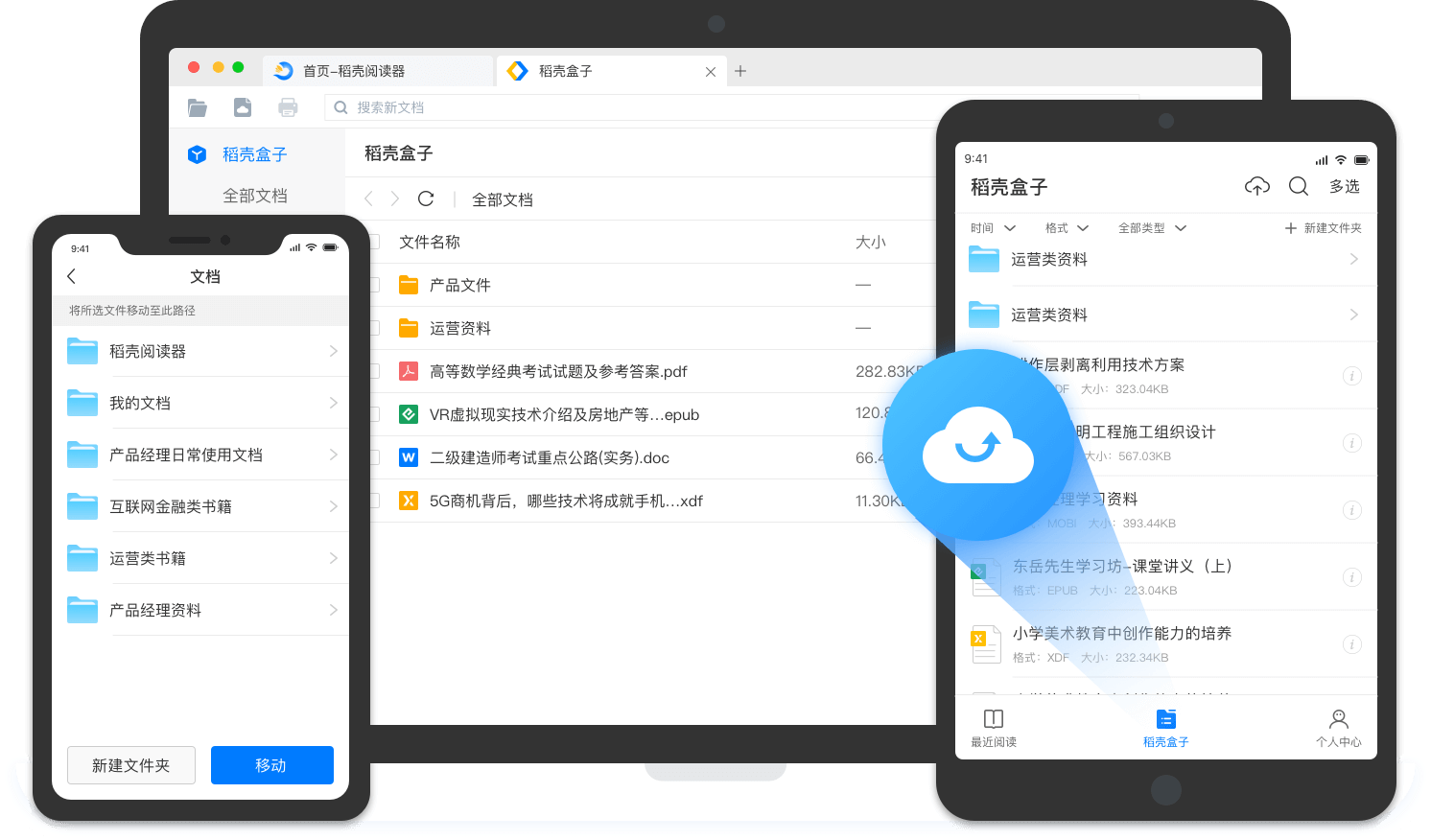Click the 大小 column header
Viewport: 1431px width, 840px height.
pyautogui.click(x=871, y=242)
